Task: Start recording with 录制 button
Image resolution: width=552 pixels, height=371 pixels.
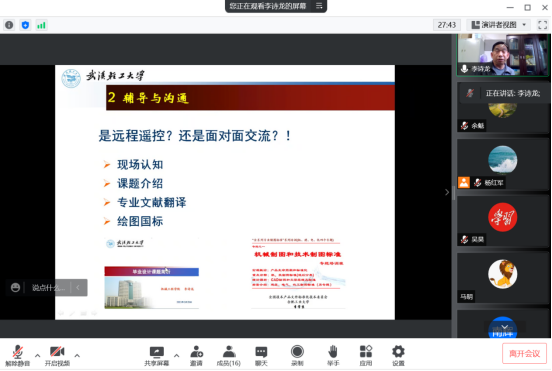Action: [x=297, y=356]
